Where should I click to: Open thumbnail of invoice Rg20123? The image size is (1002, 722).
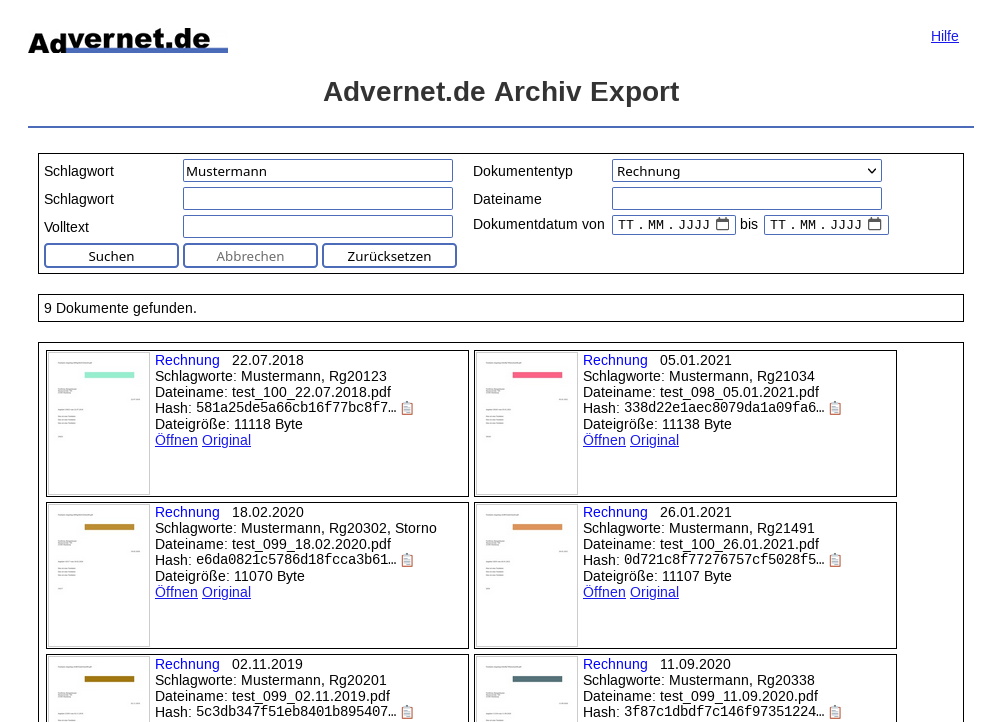click(99, 424)
